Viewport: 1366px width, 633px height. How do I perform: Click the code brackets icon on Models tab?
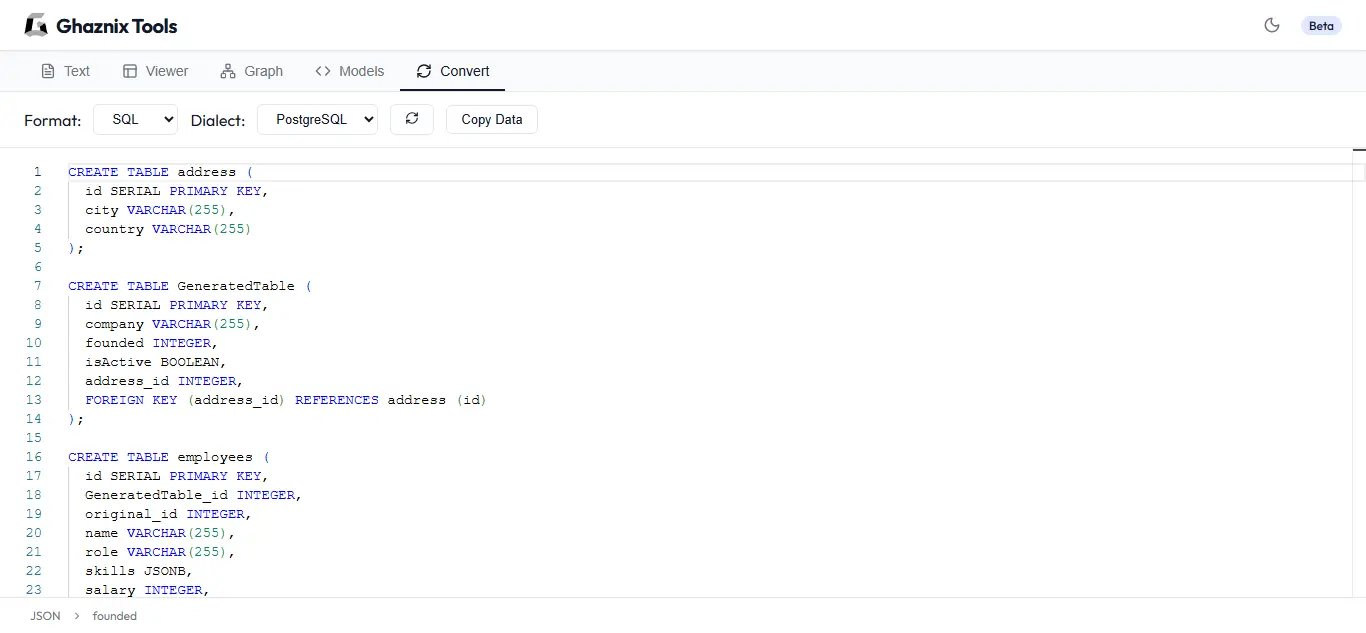[323, 71]
